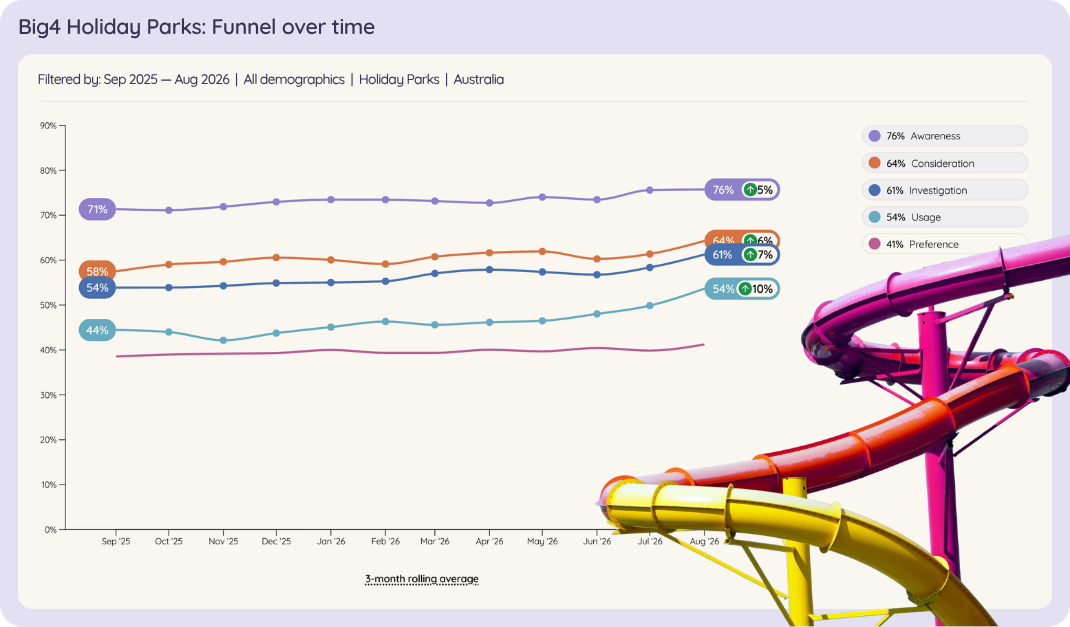The width and height of the screenshot is (1070, 627).
Task: Toggle the Consideration legend item
Action: (x=944, y=163)
